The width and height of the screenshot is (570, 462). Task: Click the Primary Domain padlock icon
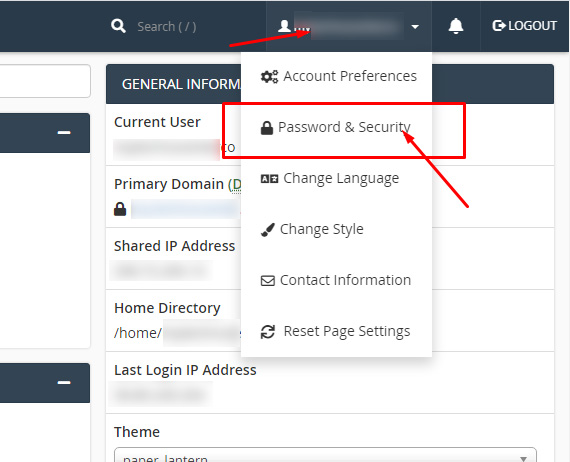pyautogui.click(x=120, y=209)
